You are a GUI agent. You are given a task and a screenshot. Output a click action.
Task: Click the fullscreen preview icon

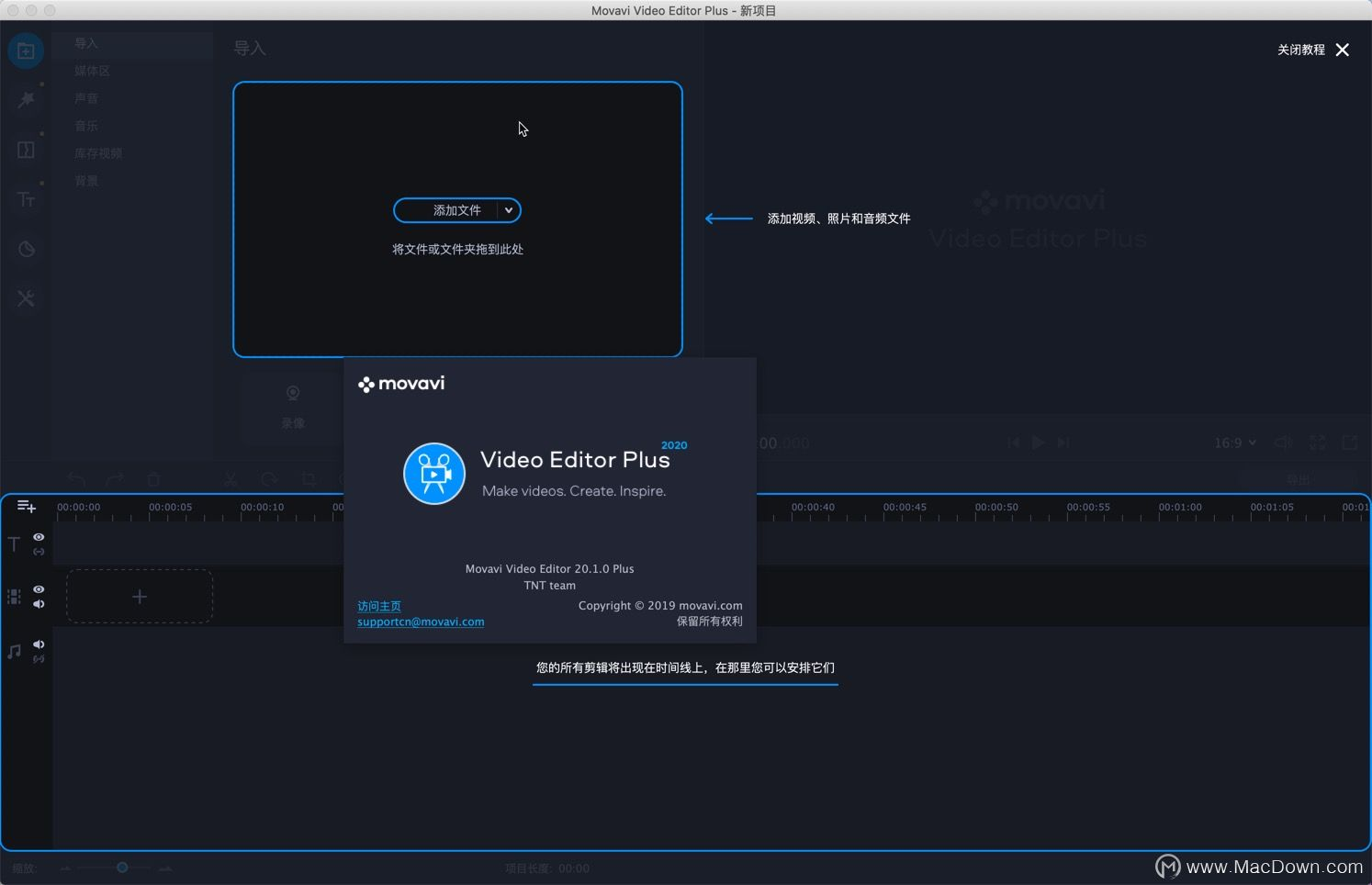1317,442
